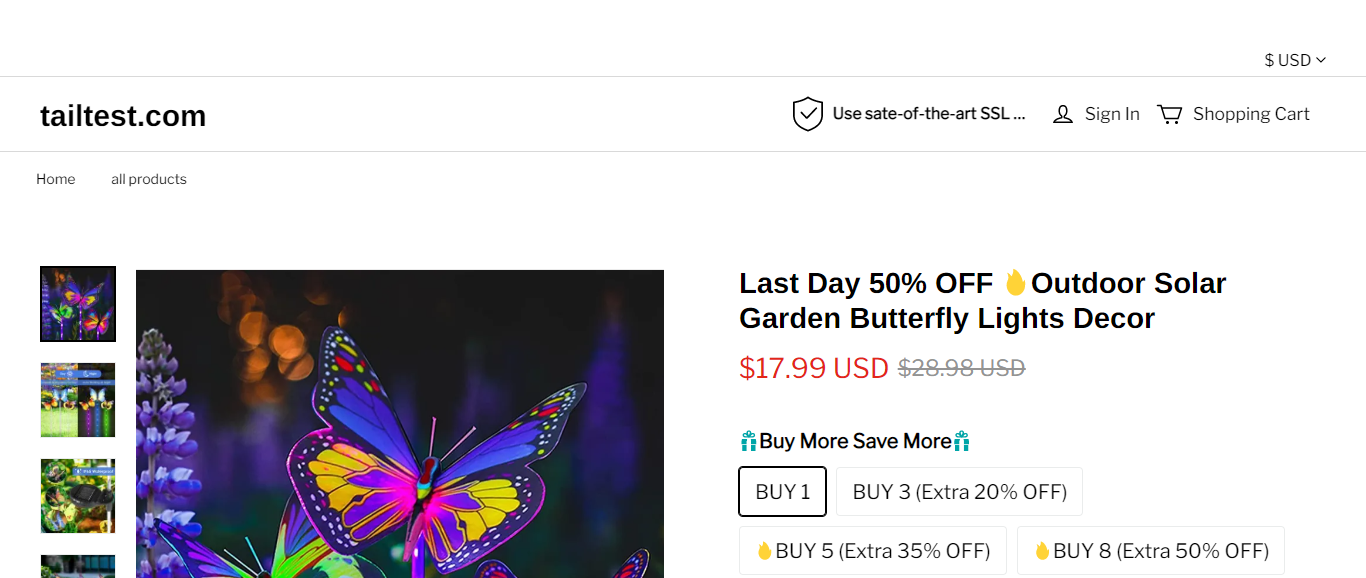Select the first butterfly thumbnail

click(x=78, y=304)
